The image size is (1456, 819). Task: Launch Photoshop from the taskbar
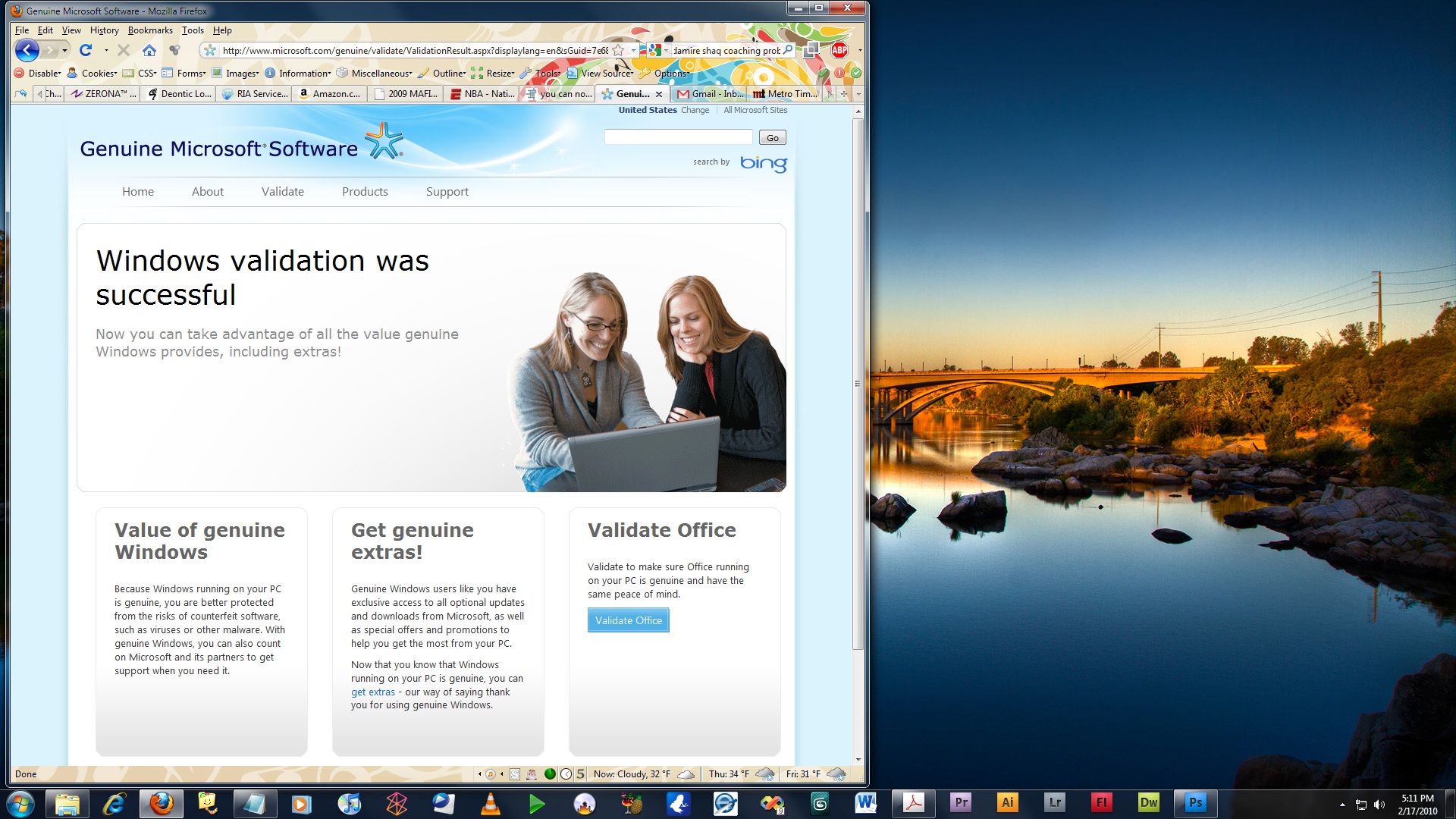pos(1196,803)
